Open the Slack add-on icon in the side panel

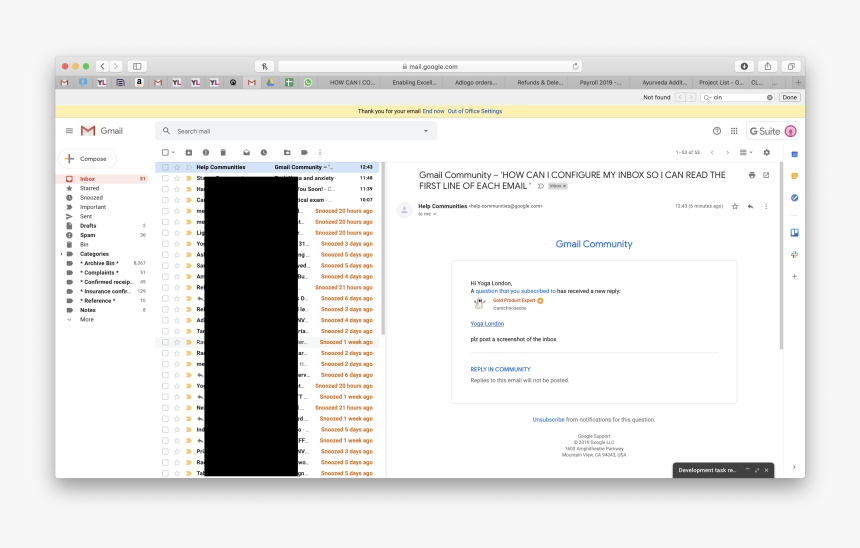(x=794, y=255)
